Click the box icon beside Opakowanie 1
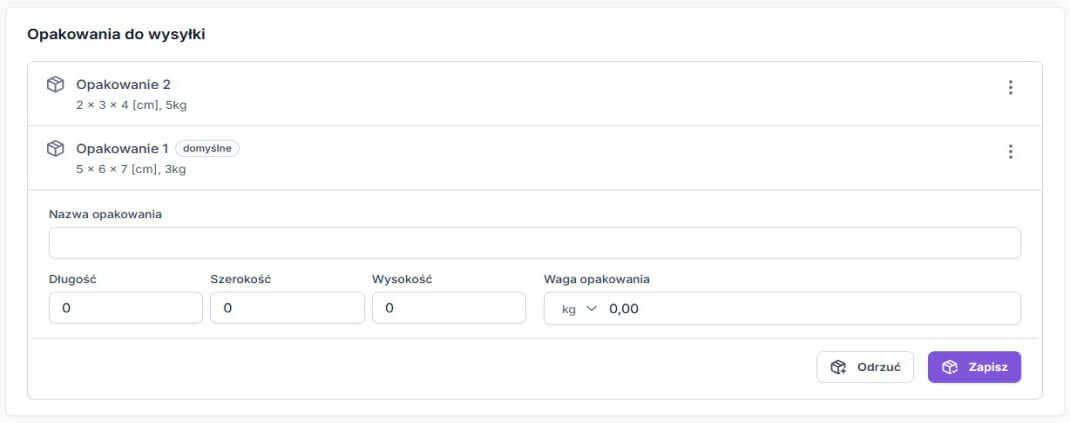 (x=56, y=149)
